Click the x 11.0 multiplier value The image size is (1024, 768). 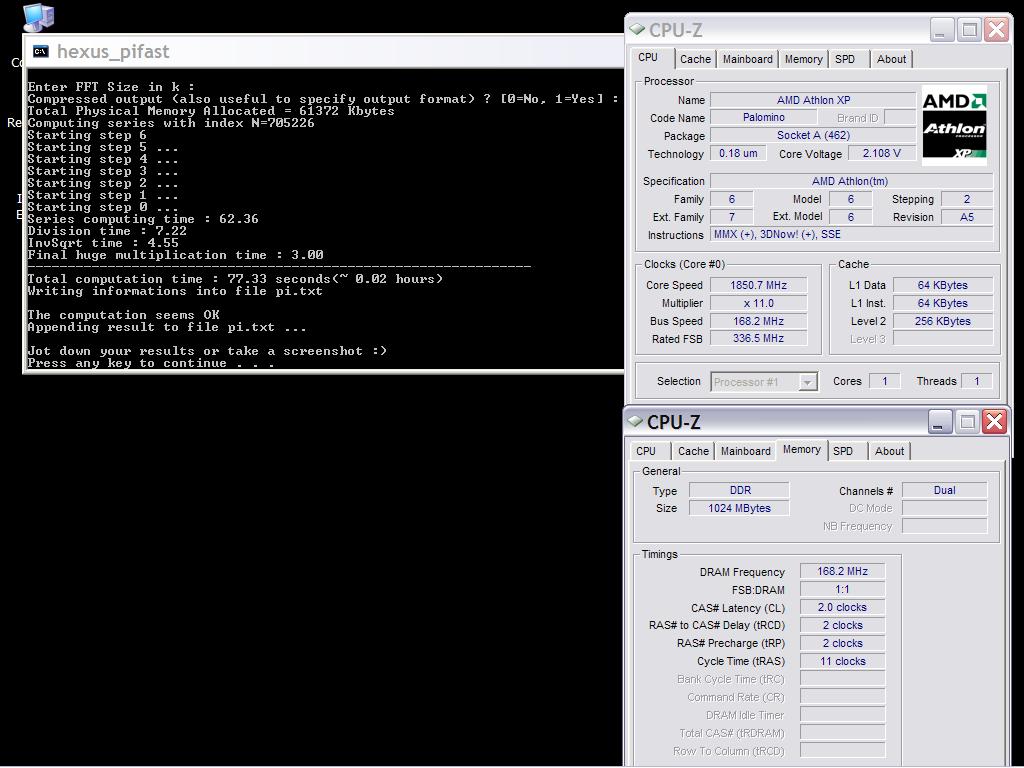758,303
